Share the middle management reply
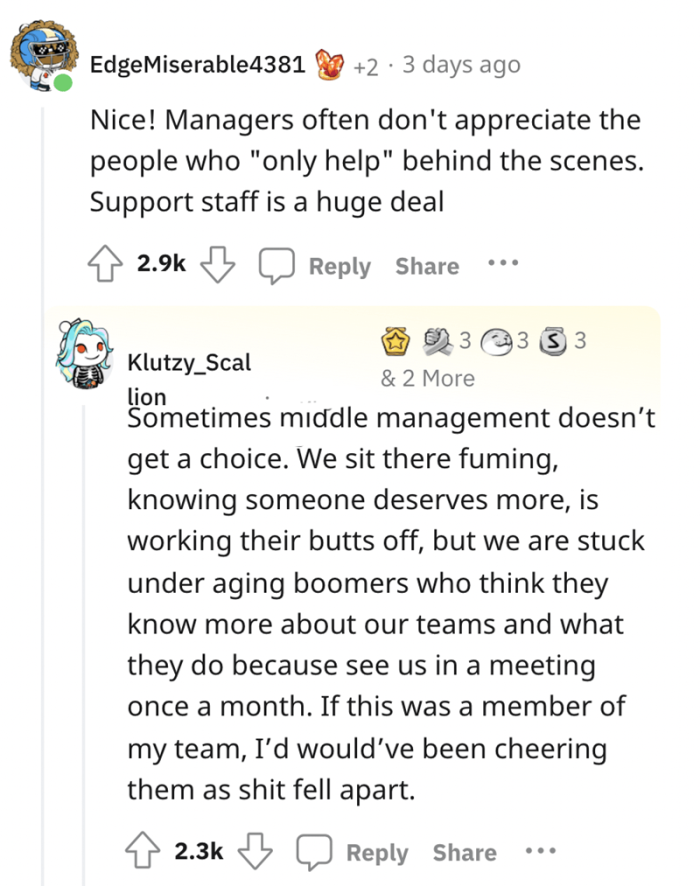700x886 pixels. pos(464,852)
